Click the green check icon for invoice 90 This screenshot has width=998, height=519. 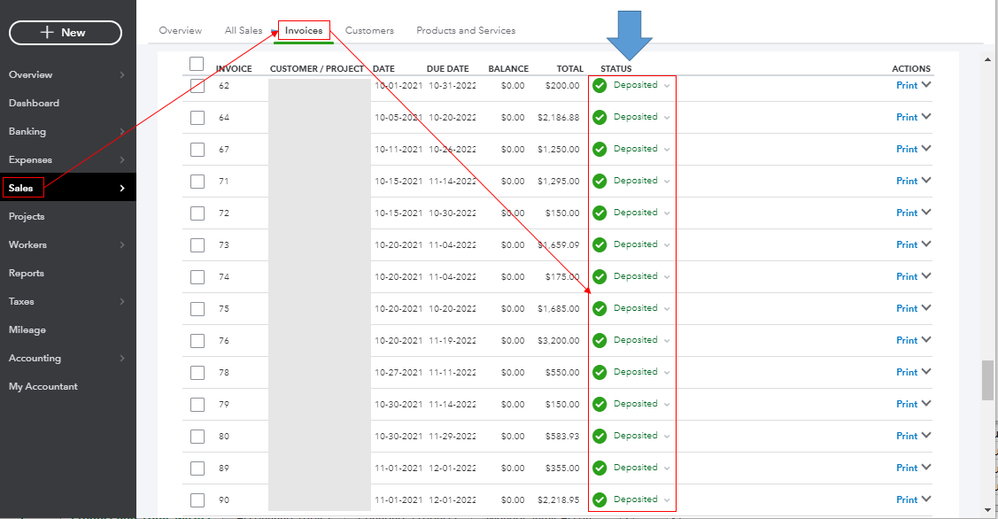pyautogui.click(x=600, y=500)
